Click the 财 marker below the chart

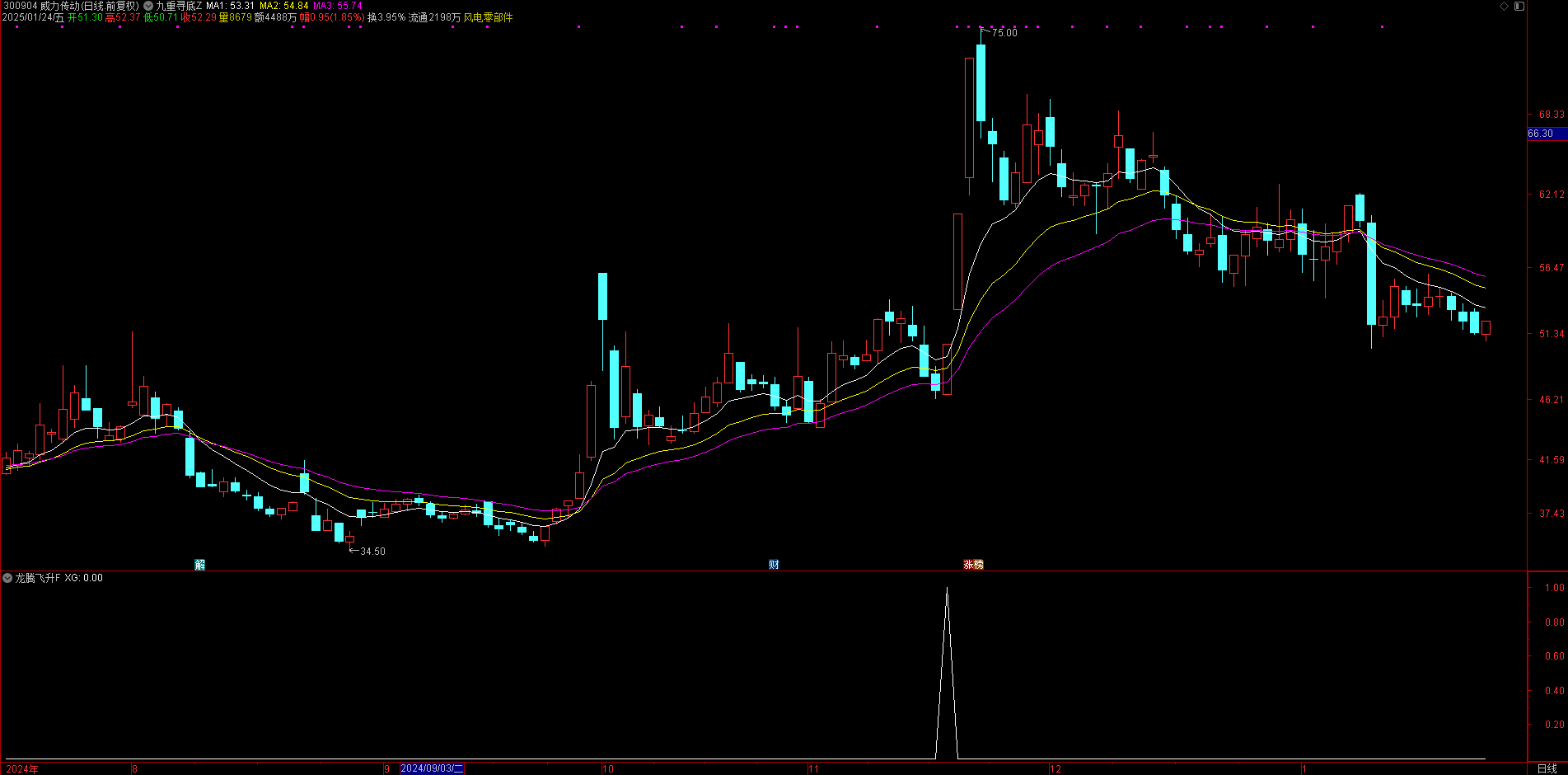pyautogui.click(x=774, y=565)
